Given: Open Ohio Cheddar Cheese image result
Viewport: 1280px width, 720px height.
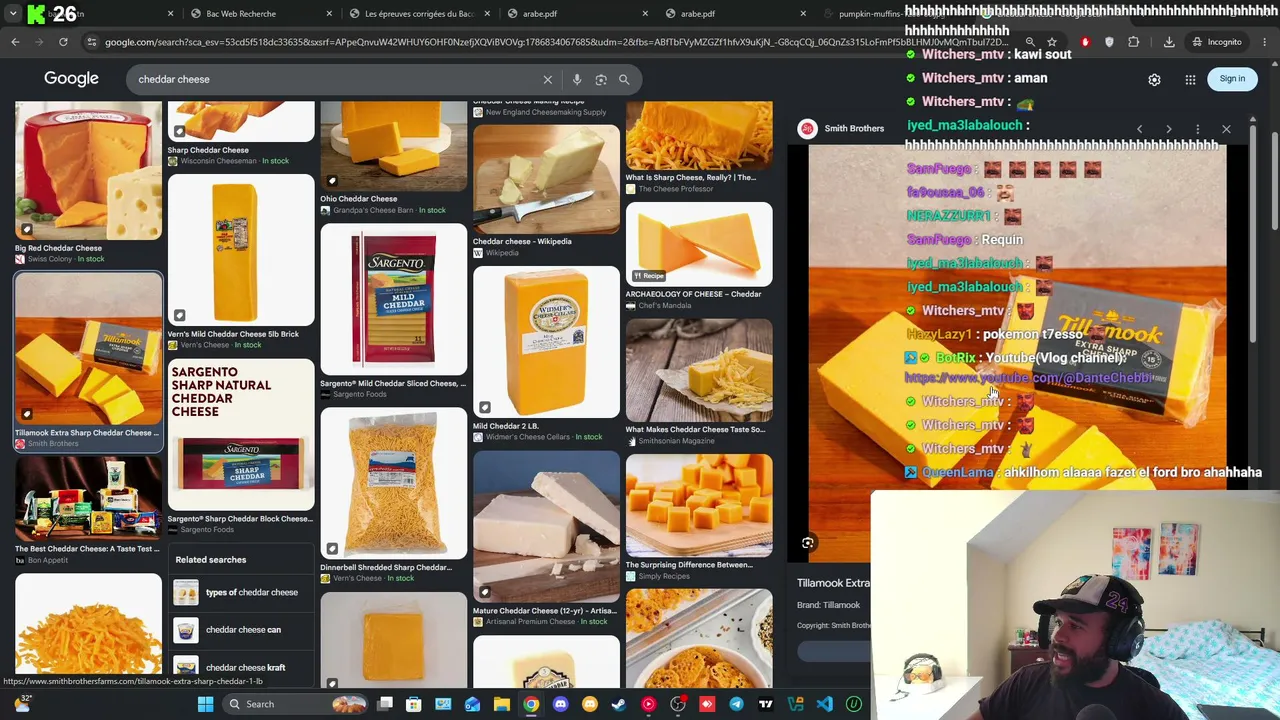Looking at the screenshot, I should click(x=394, y=146).
